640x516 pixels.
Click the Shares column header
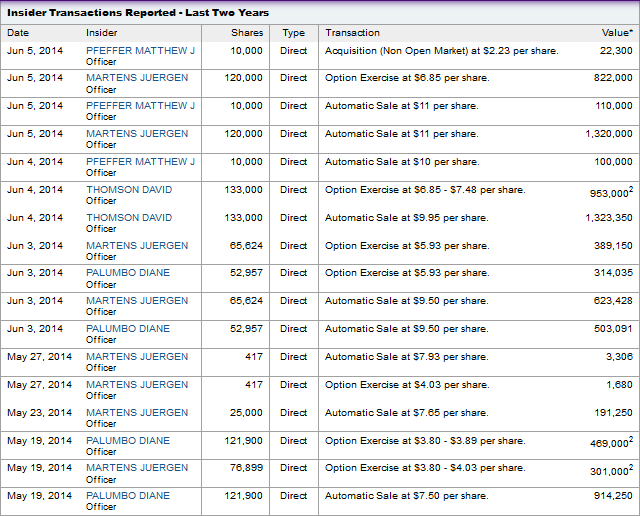247,33
